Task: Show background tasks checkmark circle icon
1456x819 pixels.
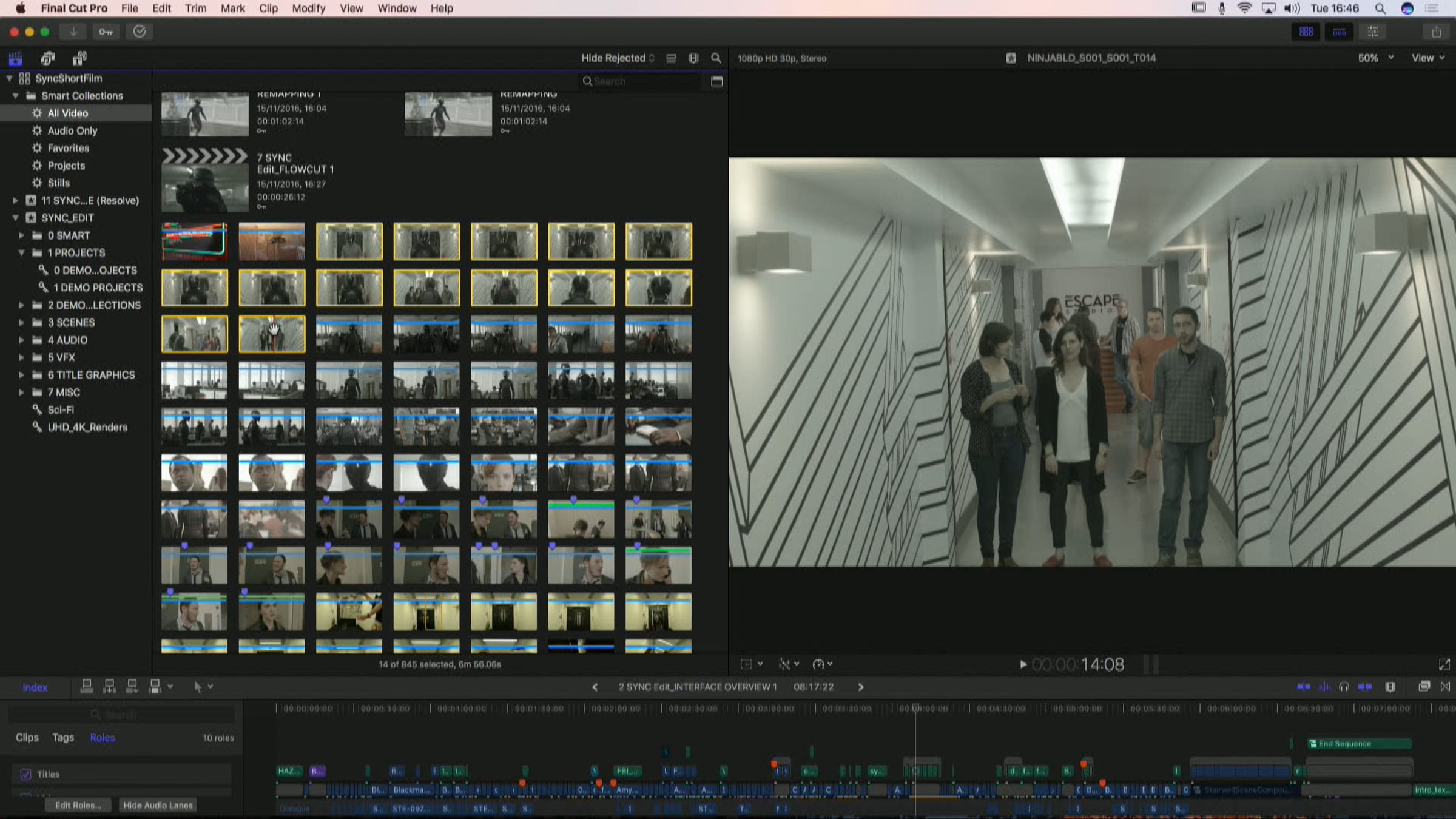Action: pyautogui.click(x=140, y=32)
